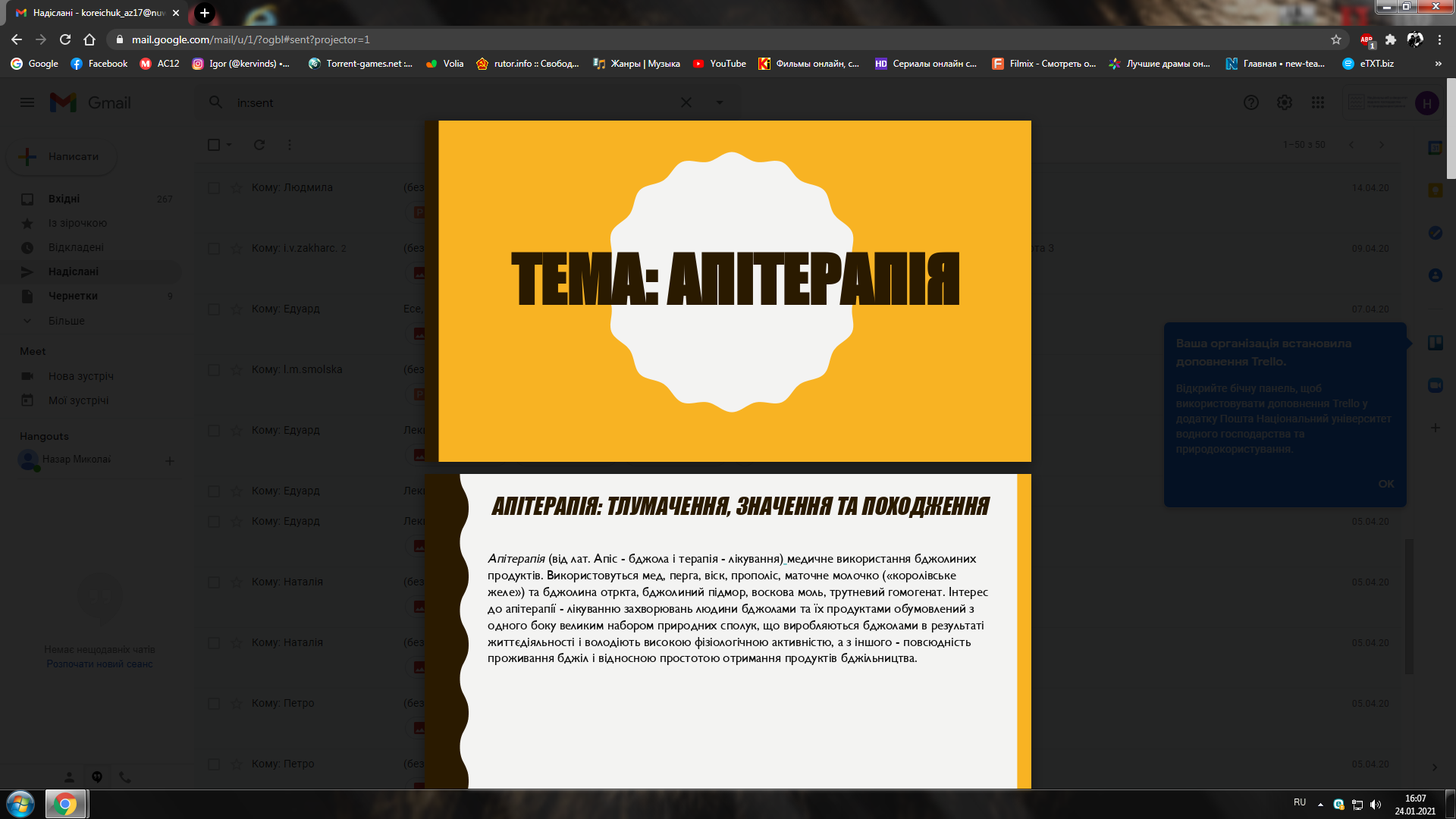Bookmark this page star icon

tap(1336, 39)
